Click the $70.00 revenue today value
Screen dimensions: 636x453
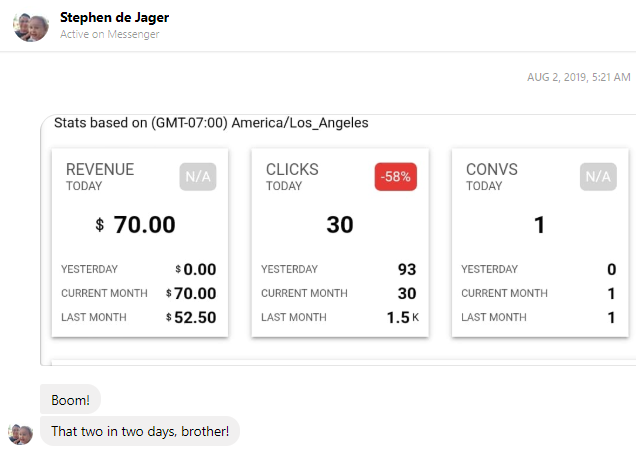point(135,225)
